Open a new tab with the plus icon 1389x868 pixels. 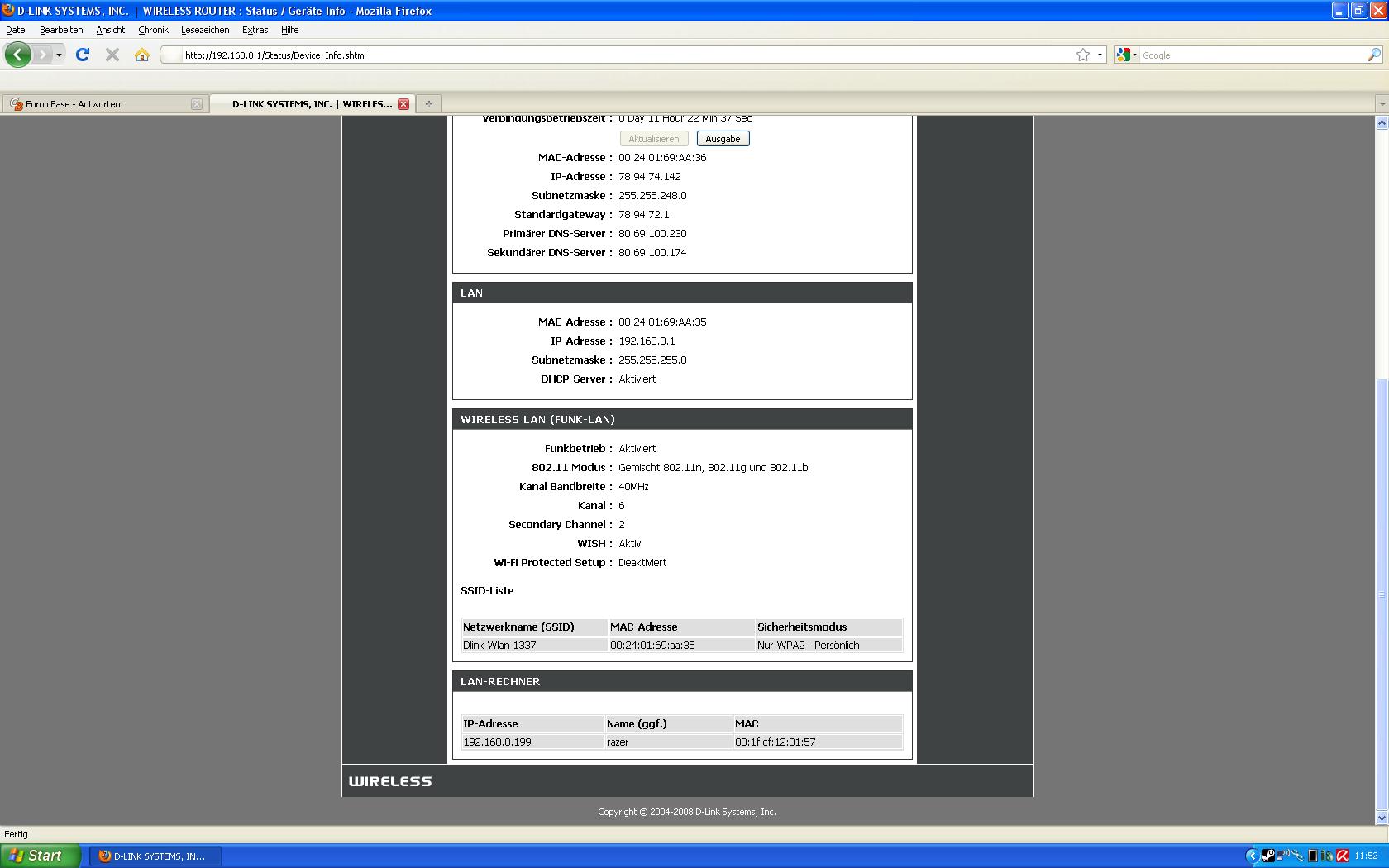coord(428,104)
